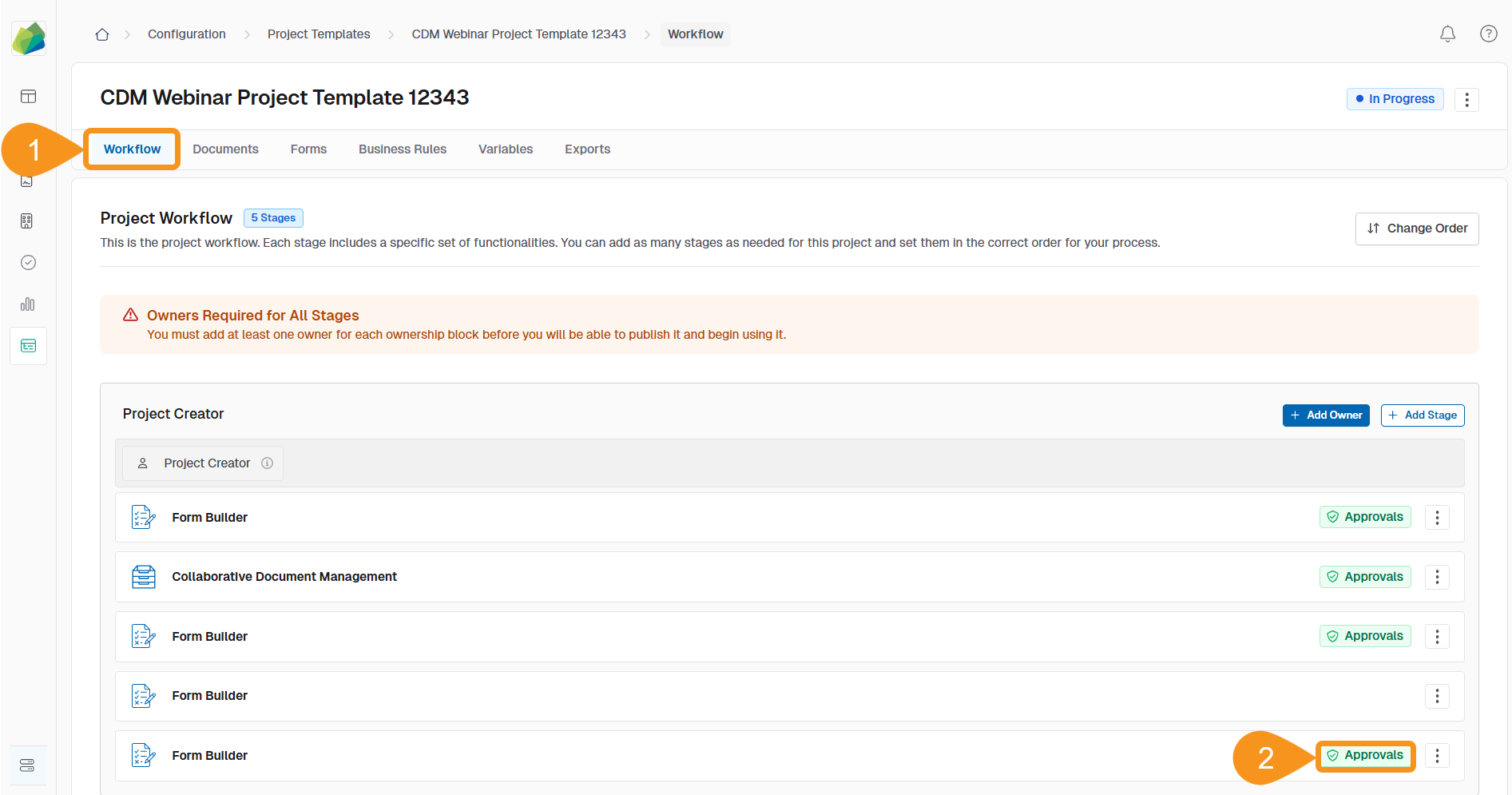This screenshot has height=795, width=1512.
Task: View analytics via the bar chart sidebar icon
Action: 29,304
